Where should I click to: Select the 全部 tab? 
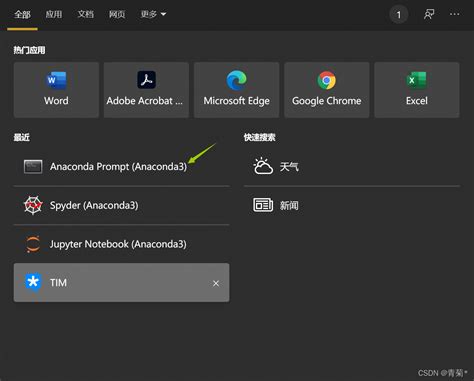[x=22, y=14]
